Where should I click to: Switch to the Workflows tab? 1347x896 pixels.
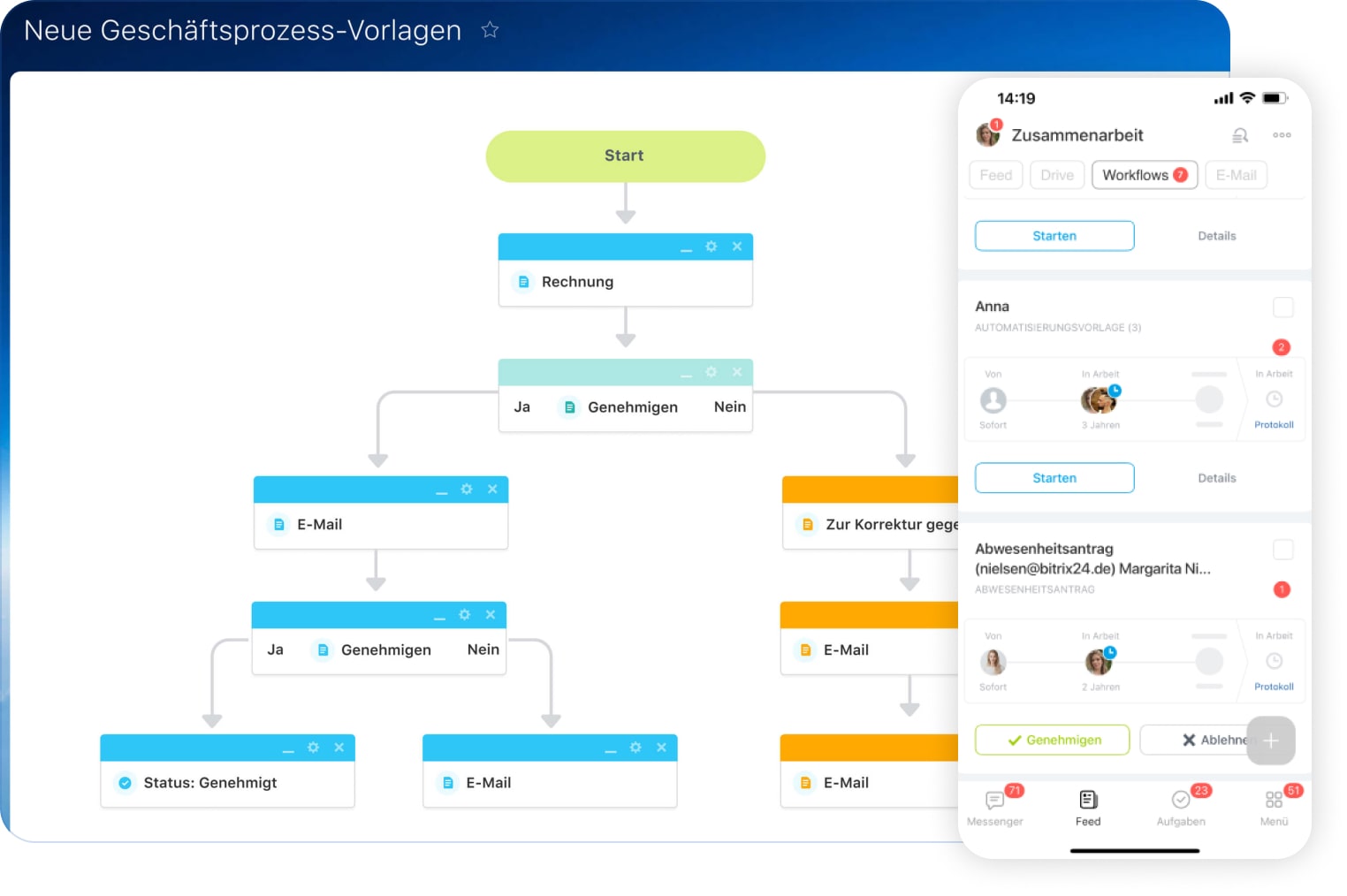[x=1144, y=175]
